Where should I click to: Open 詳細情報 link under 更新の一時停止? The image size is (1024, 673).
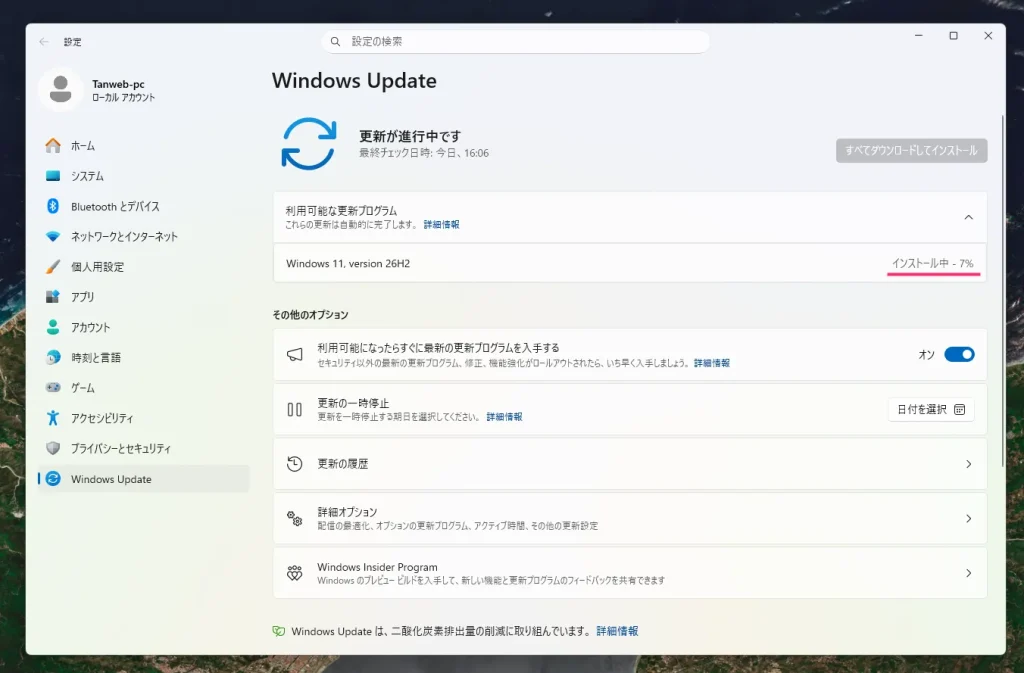click(504, 417)
